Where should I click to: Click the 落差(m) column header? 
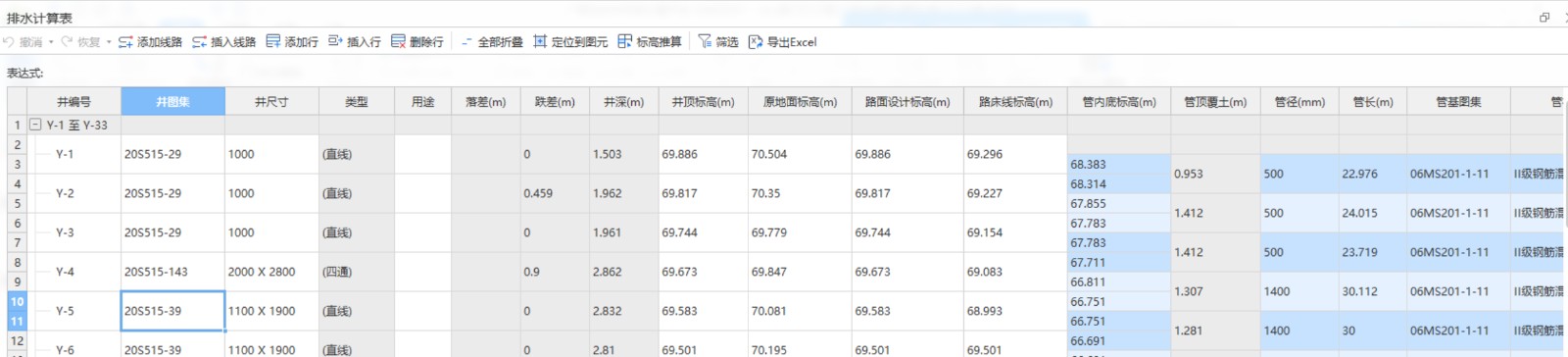tap(486, 102)
